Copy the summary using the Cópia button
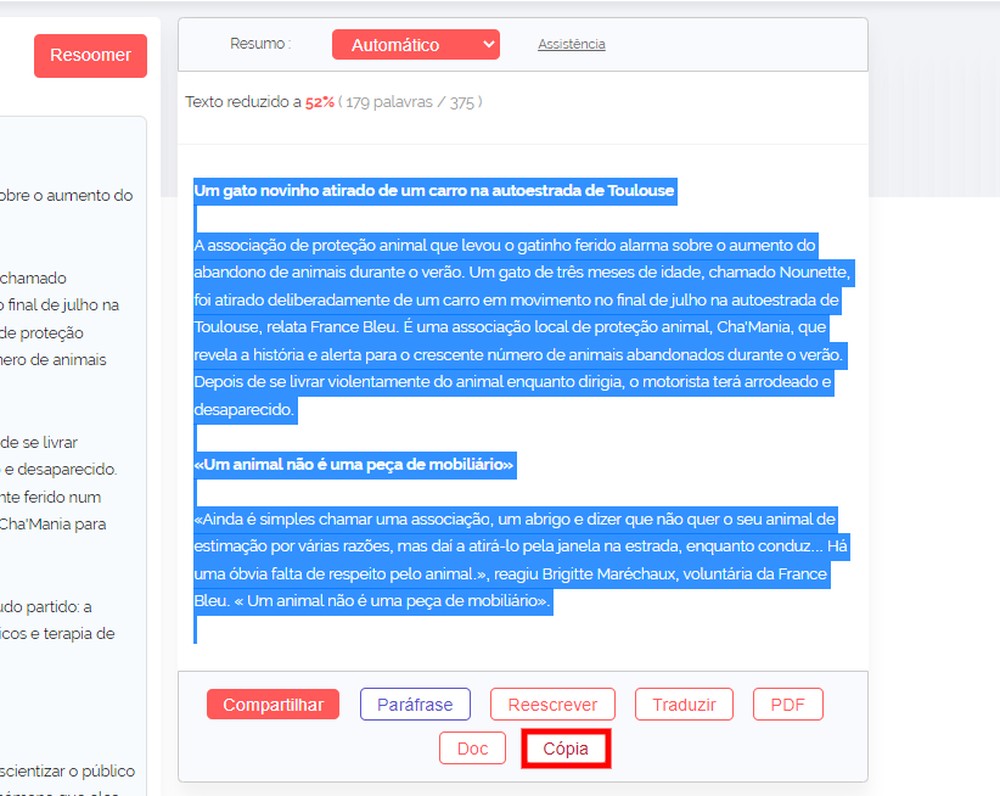 (565, 747)
